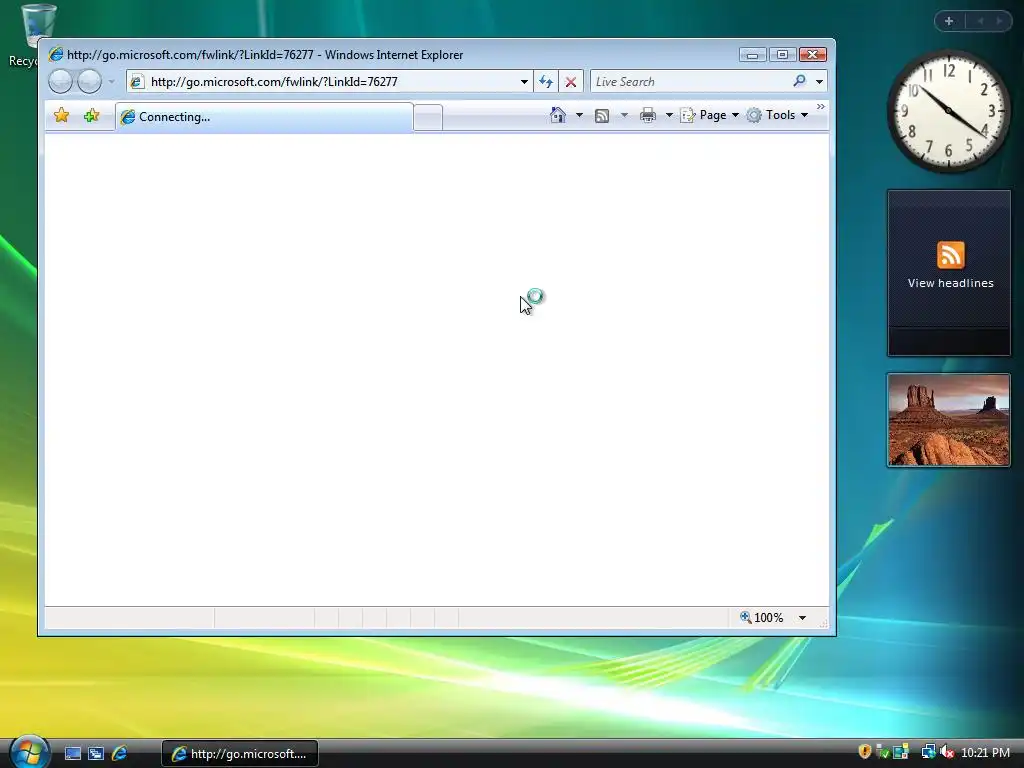
Task: Expand the address bar history dropdown
Action: coord(524,82)
